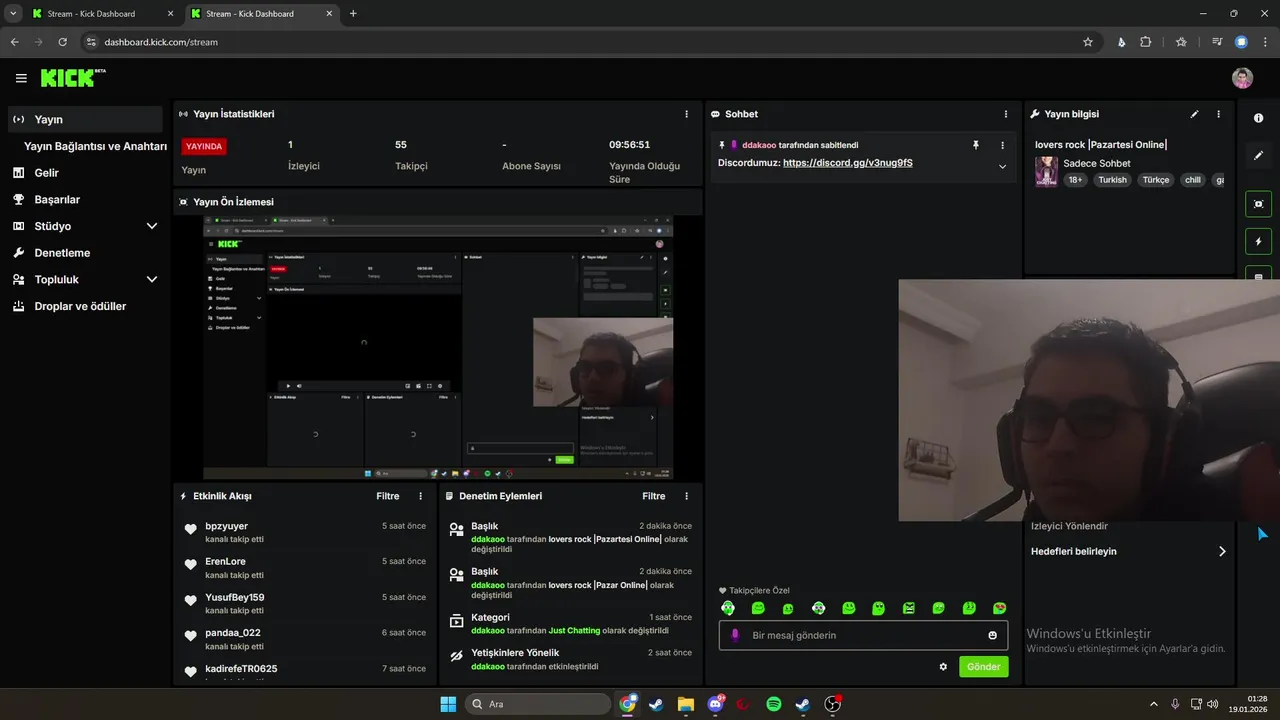This screenshot has width=1280, height=720.
Task: Open the profile avatar menu
Action: pyautogui.click(x=1242, y=78)
